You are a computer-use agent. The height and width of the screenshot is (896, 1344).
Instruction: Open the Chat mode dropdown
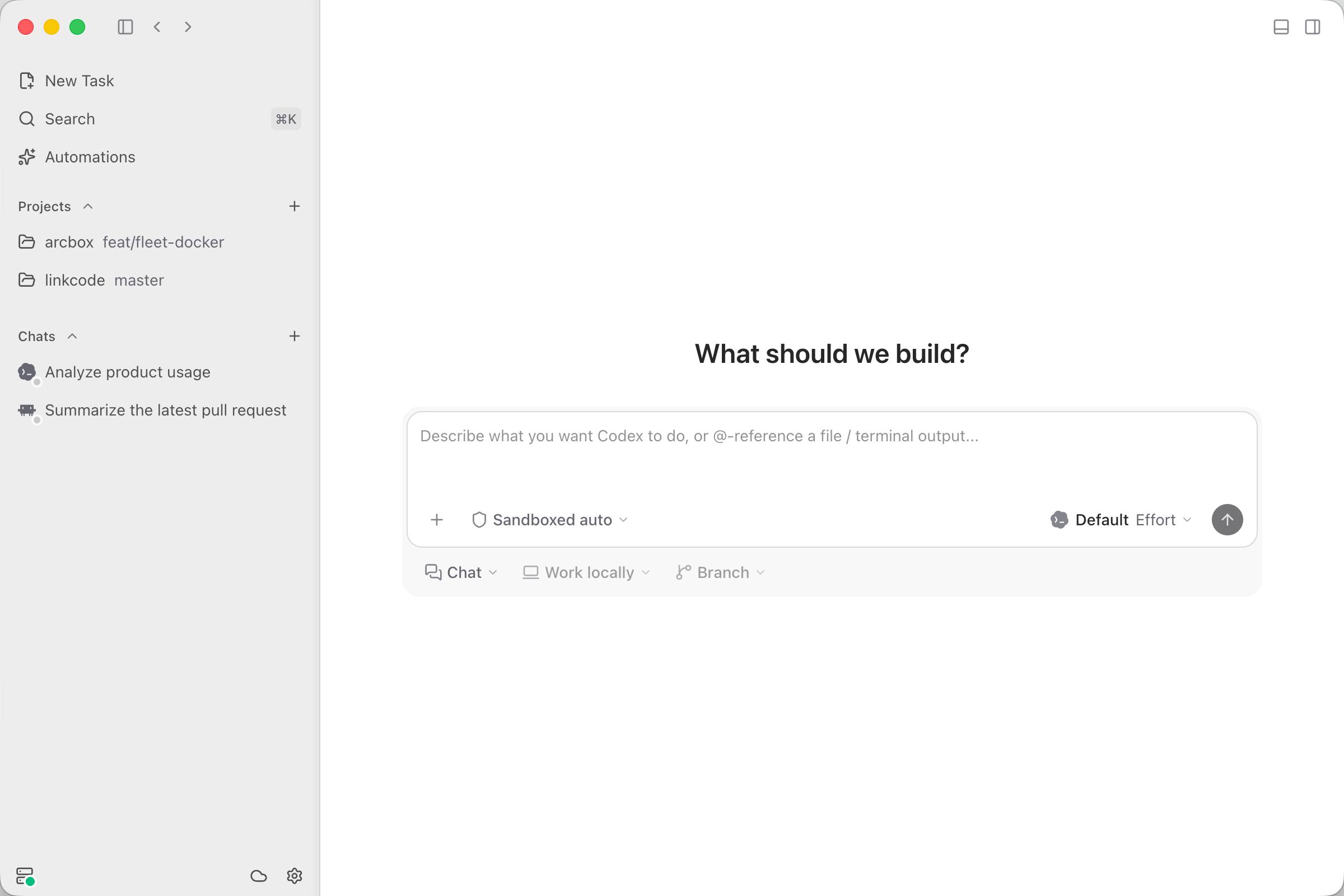pyautogui.click(x=460, y=572)
